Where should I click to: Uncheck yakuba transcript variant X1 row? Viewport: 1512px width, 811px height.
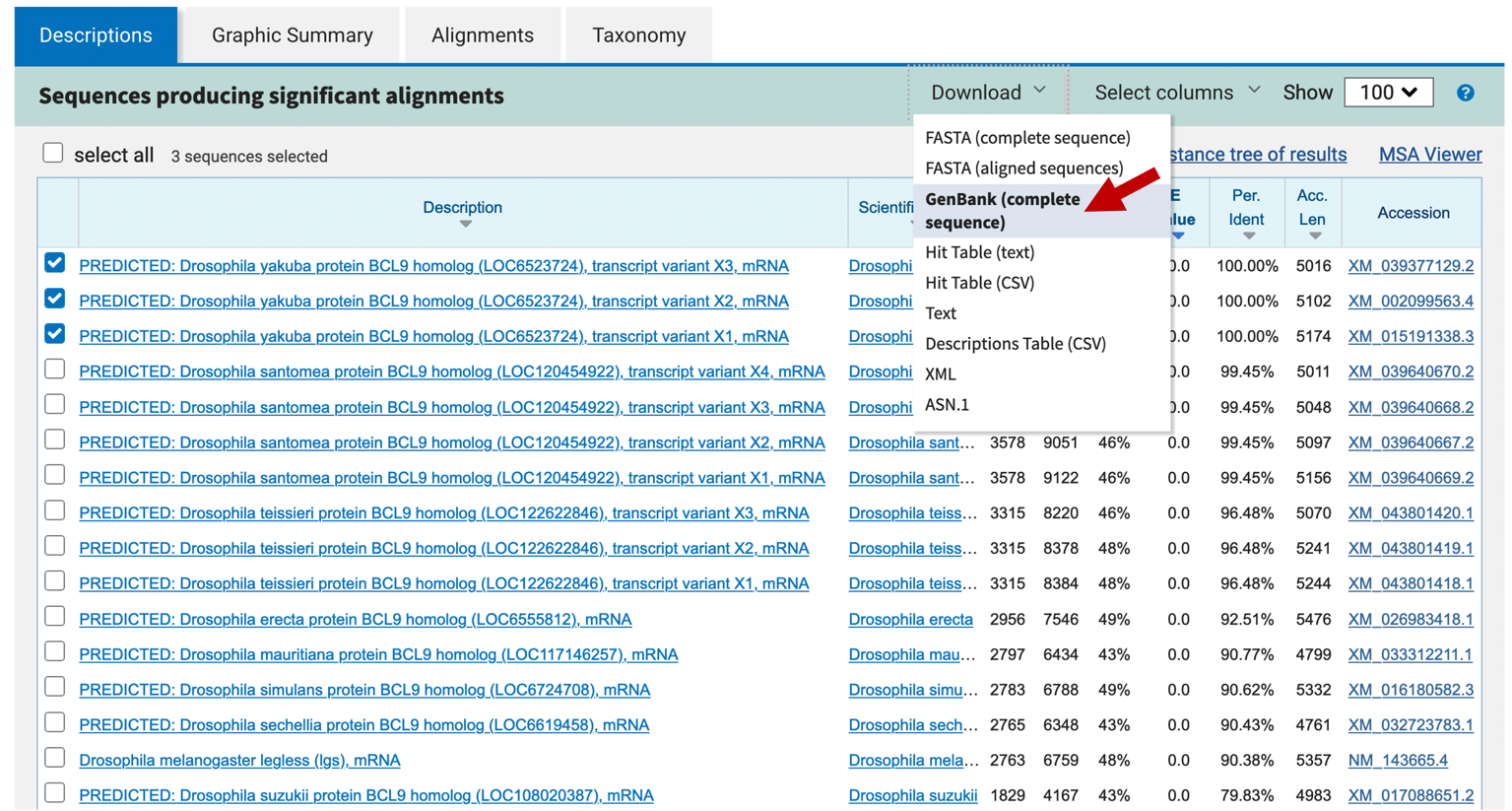pyautogui.click(x=55, y=334)
